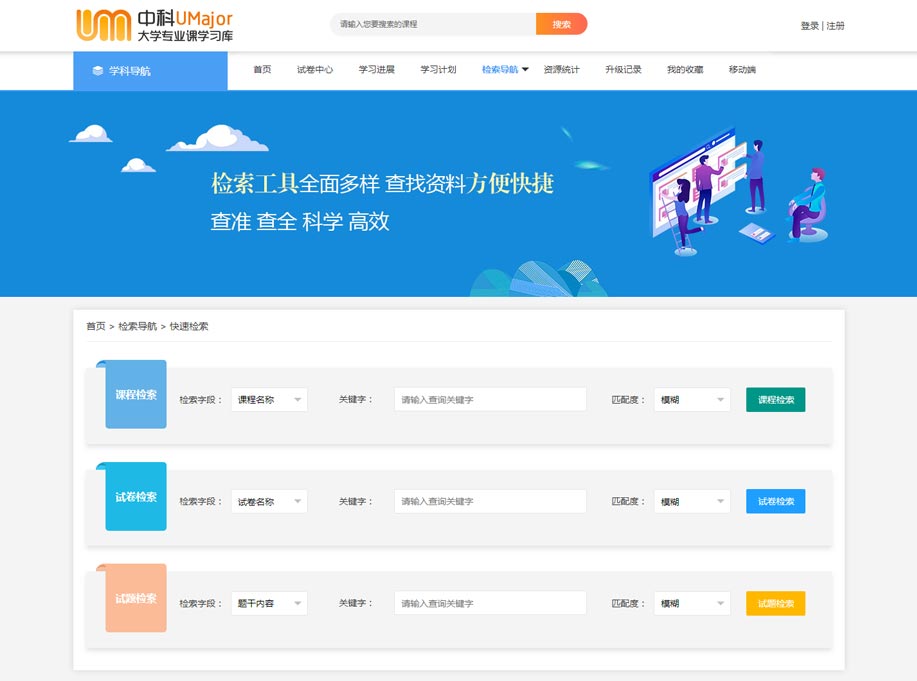
Task: Click the keyword field in 试卷检索 row
Action: coord(490,502)
